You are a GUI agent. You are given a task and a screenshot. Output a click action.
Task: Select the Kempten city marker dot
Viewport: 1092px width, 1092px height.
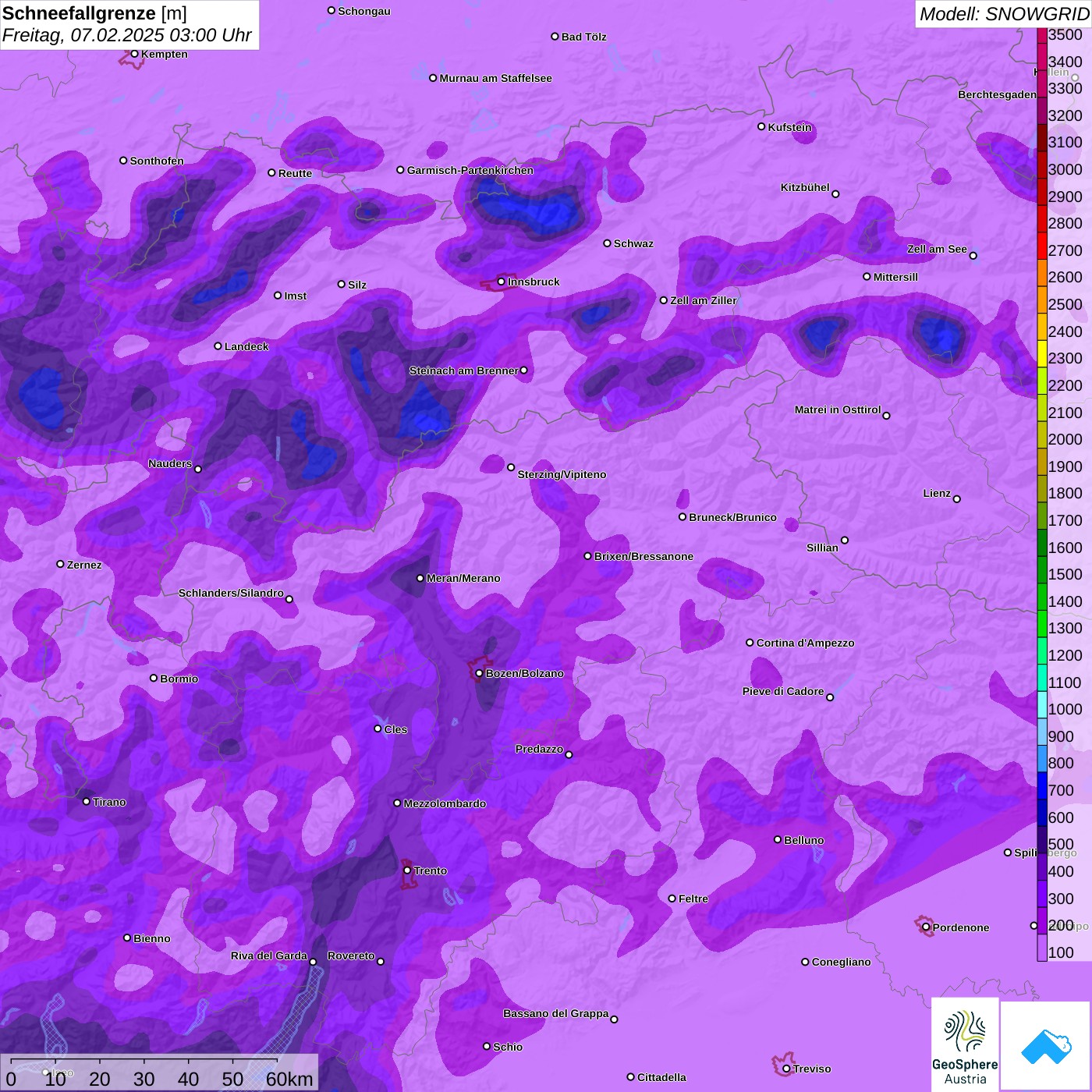coord(135,54)
